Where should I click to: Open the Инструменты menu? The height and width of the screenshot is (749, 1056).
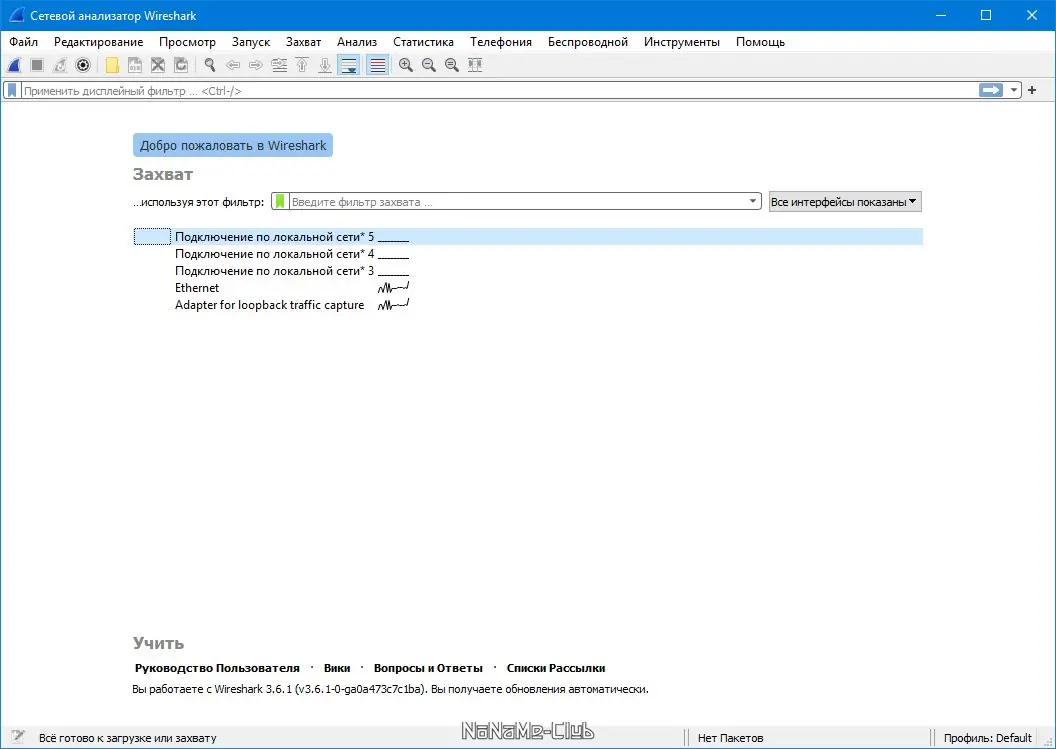click(682, 42)
